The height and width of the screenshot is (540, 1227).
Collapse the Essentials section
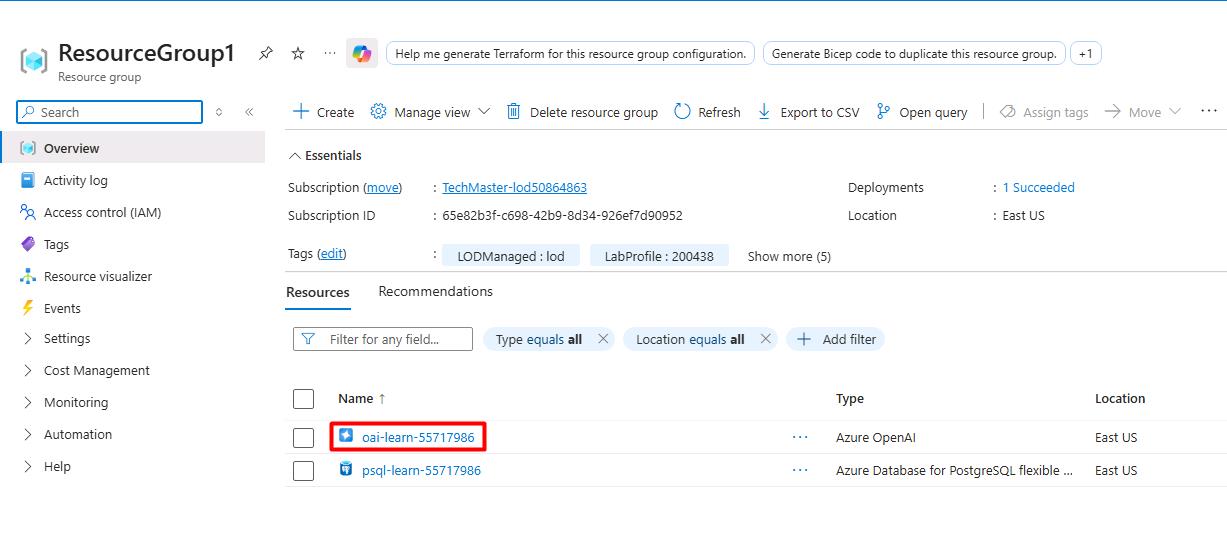[x=294, y=156]
